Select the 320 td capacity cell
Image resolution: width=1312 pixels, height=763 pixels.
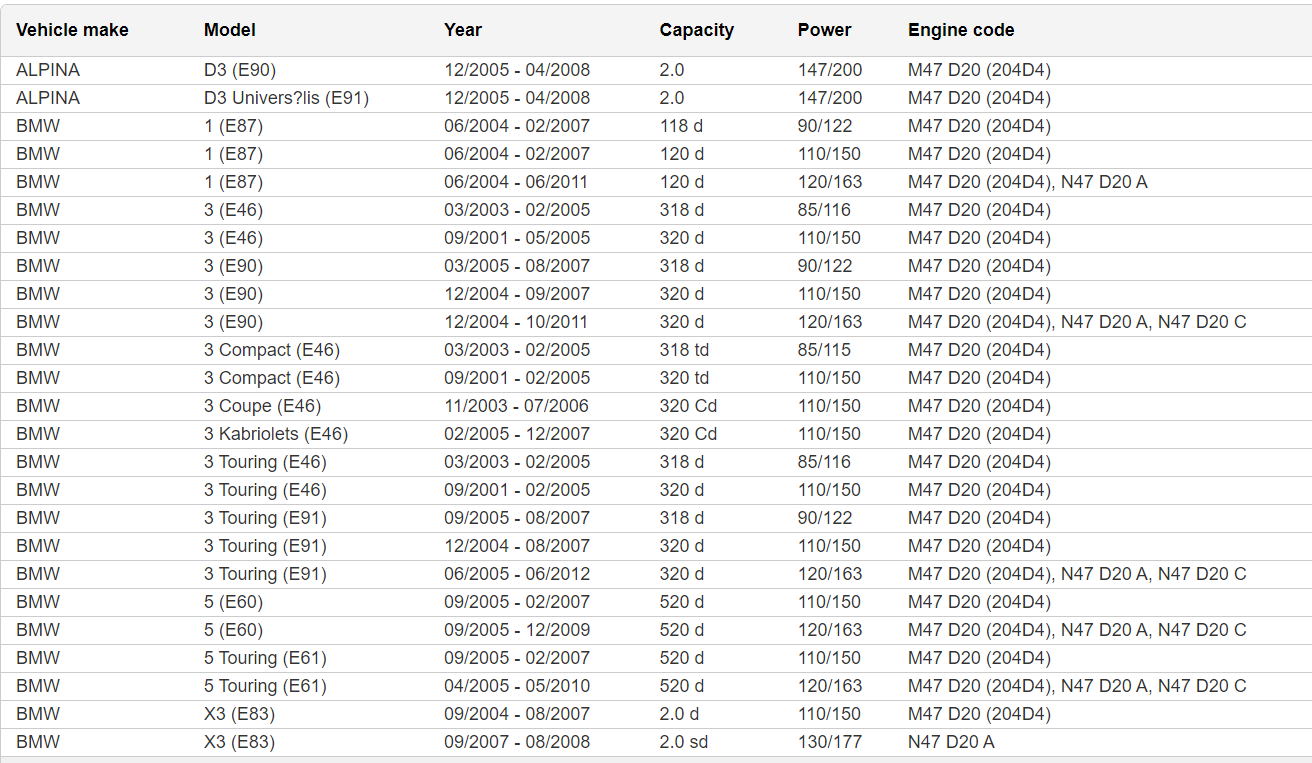(684, 378)
